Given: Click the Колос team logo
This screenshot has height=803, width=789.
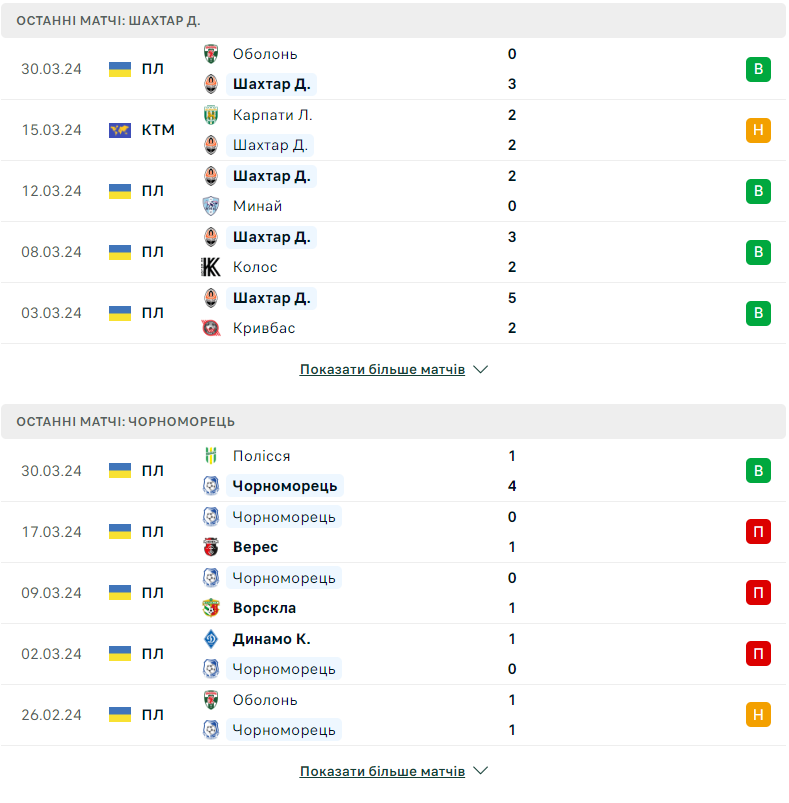Looking at the screenshot, I should (x=211, y=267).
